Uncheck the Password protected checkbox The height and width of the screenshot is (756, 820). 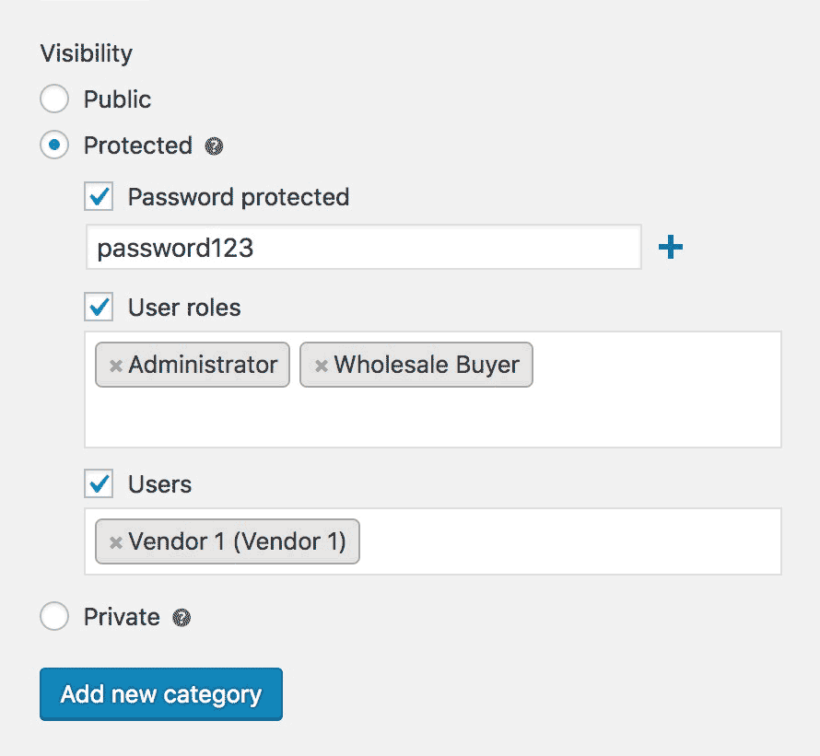(x=99, y=197)
